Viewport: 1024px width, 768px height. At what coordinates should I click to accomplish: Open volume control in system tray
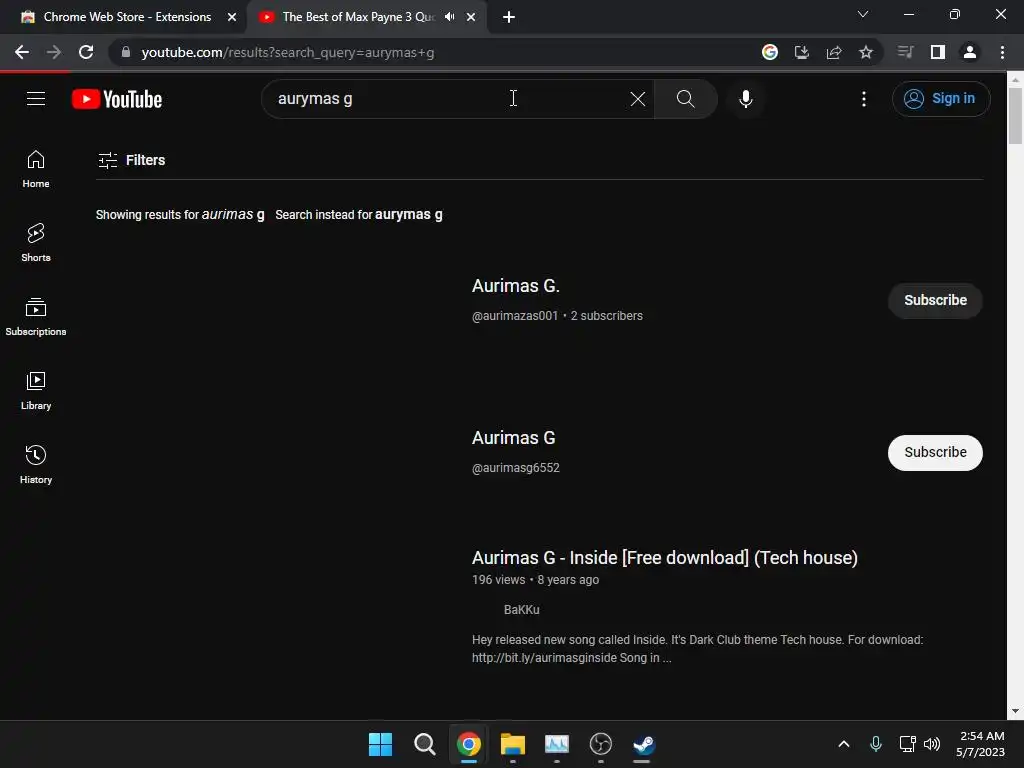point(932,744)
